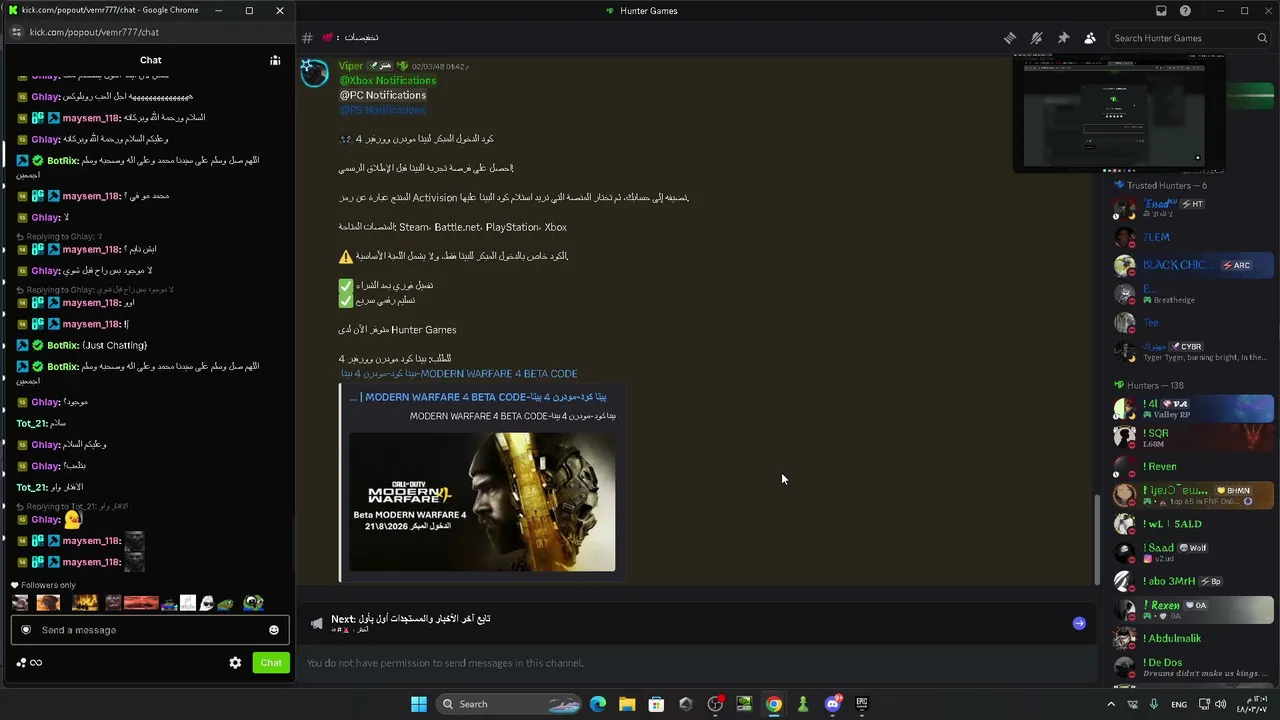Open NVIDIA app from the taskbar
Image resolution: width=1280 pixels, height=720 pixels.
(x=744, y=704)
